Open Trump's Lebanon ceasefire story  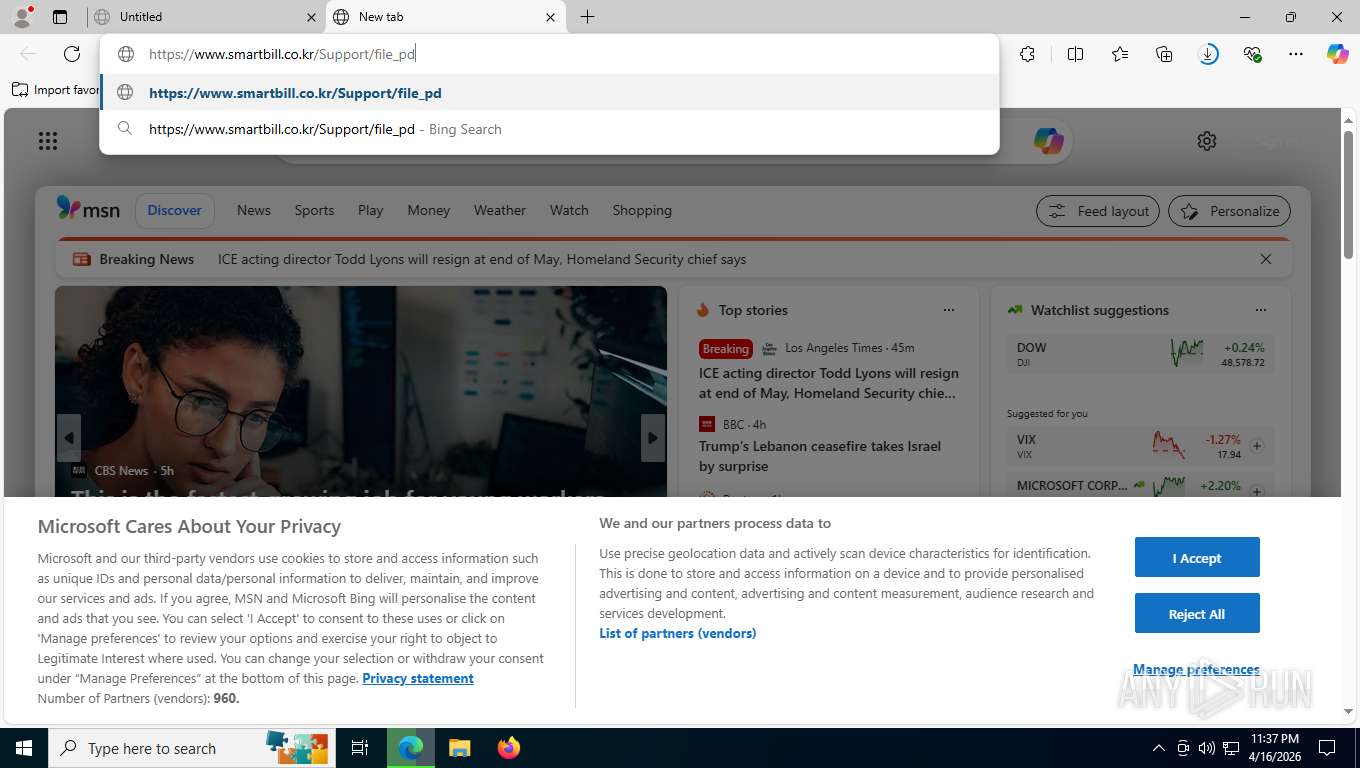click(820, 456)
